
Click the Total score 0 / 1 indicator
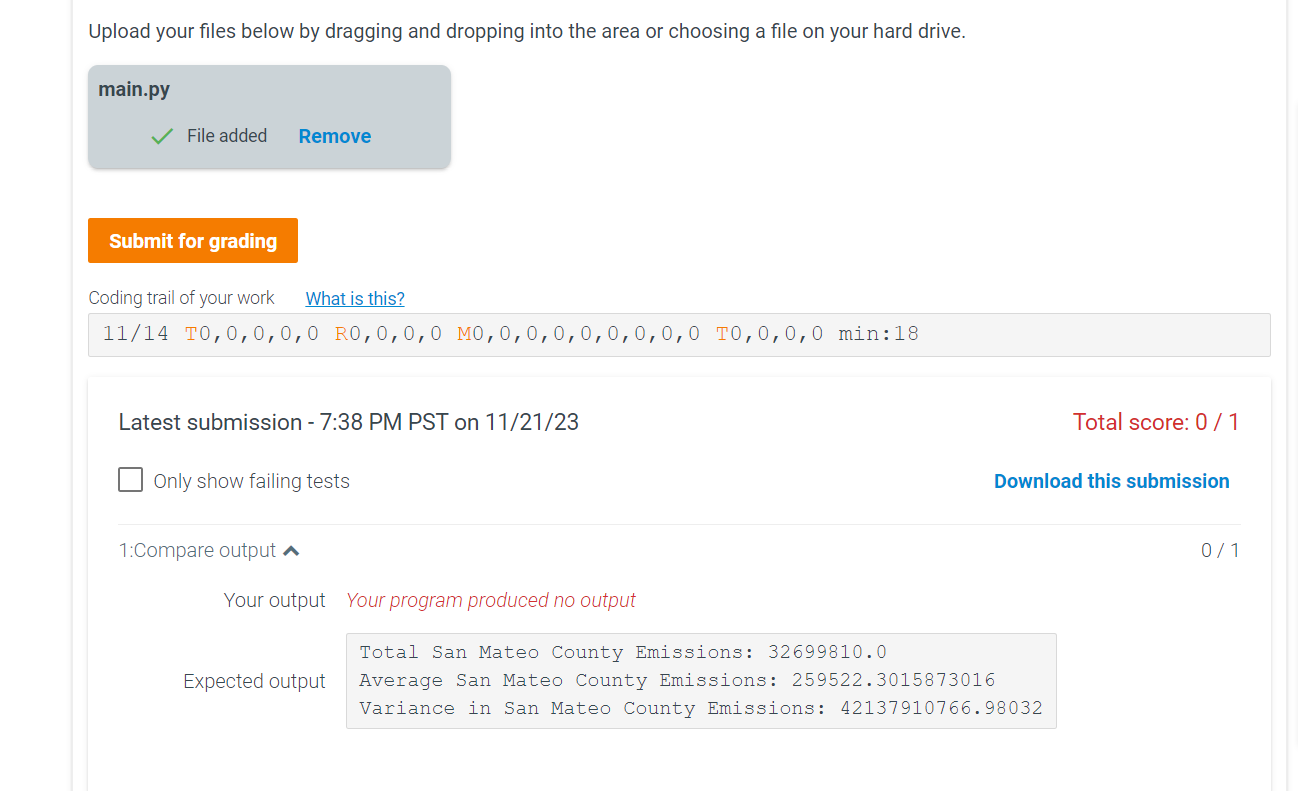click(1155, 421)
